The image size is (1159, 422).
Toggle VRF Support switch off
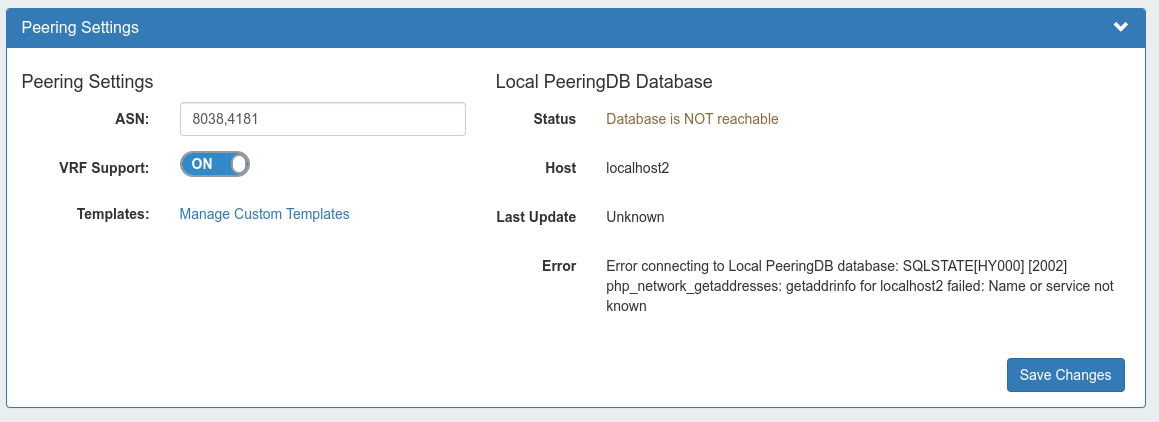[x=214, y=164]
